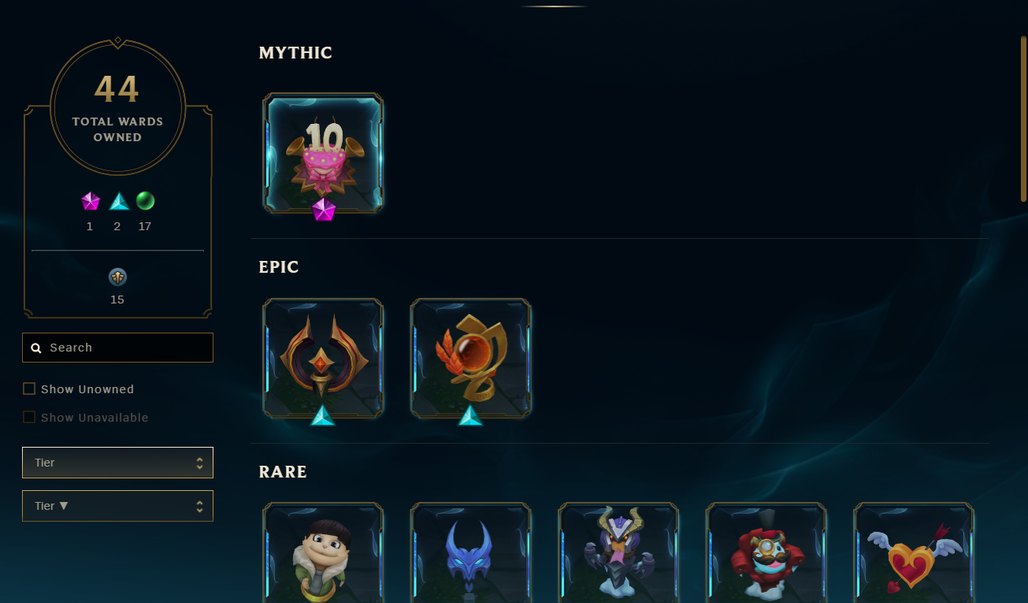The image size is (1028, 603).
Task: Click teal triangle badge under horned ward
Action: [322, 416]
